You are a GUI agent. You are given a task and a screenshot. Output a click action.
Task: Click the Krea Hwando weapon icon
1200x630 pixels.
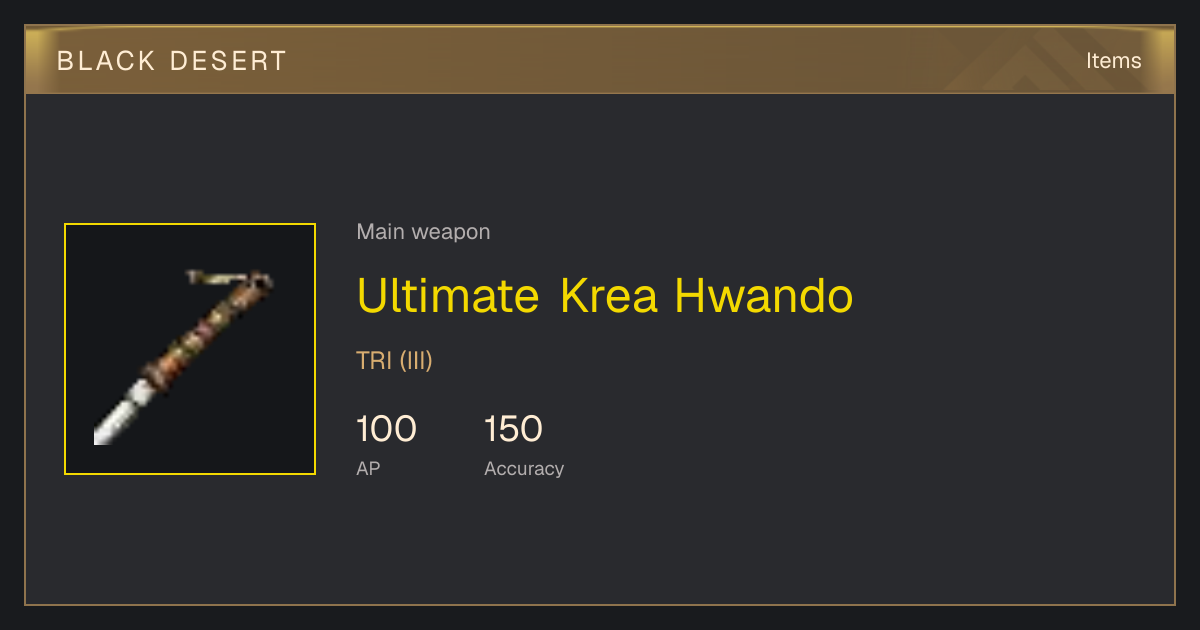(190, 349)
